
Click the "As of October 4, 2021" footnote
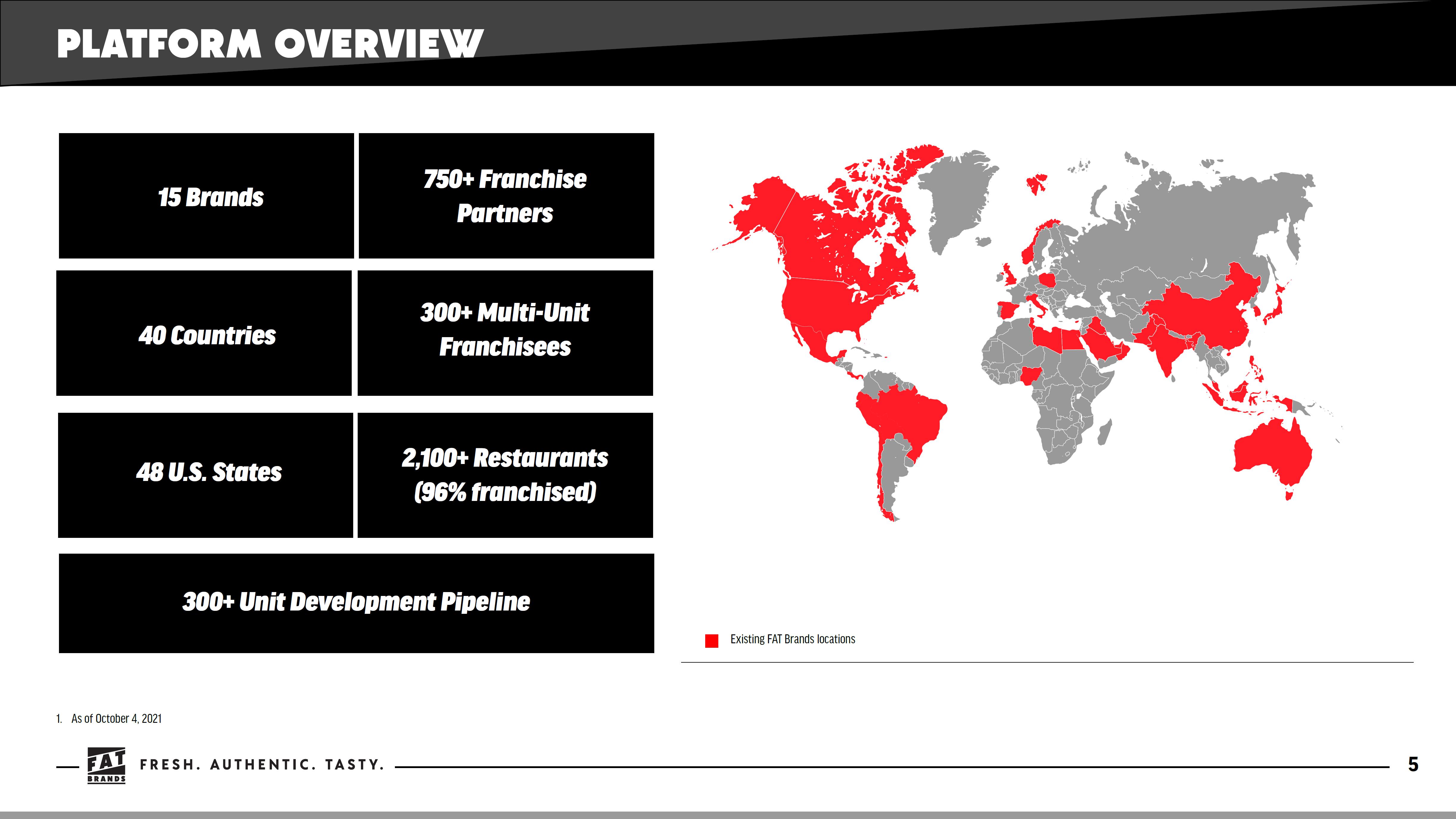(x=116, y=718)
